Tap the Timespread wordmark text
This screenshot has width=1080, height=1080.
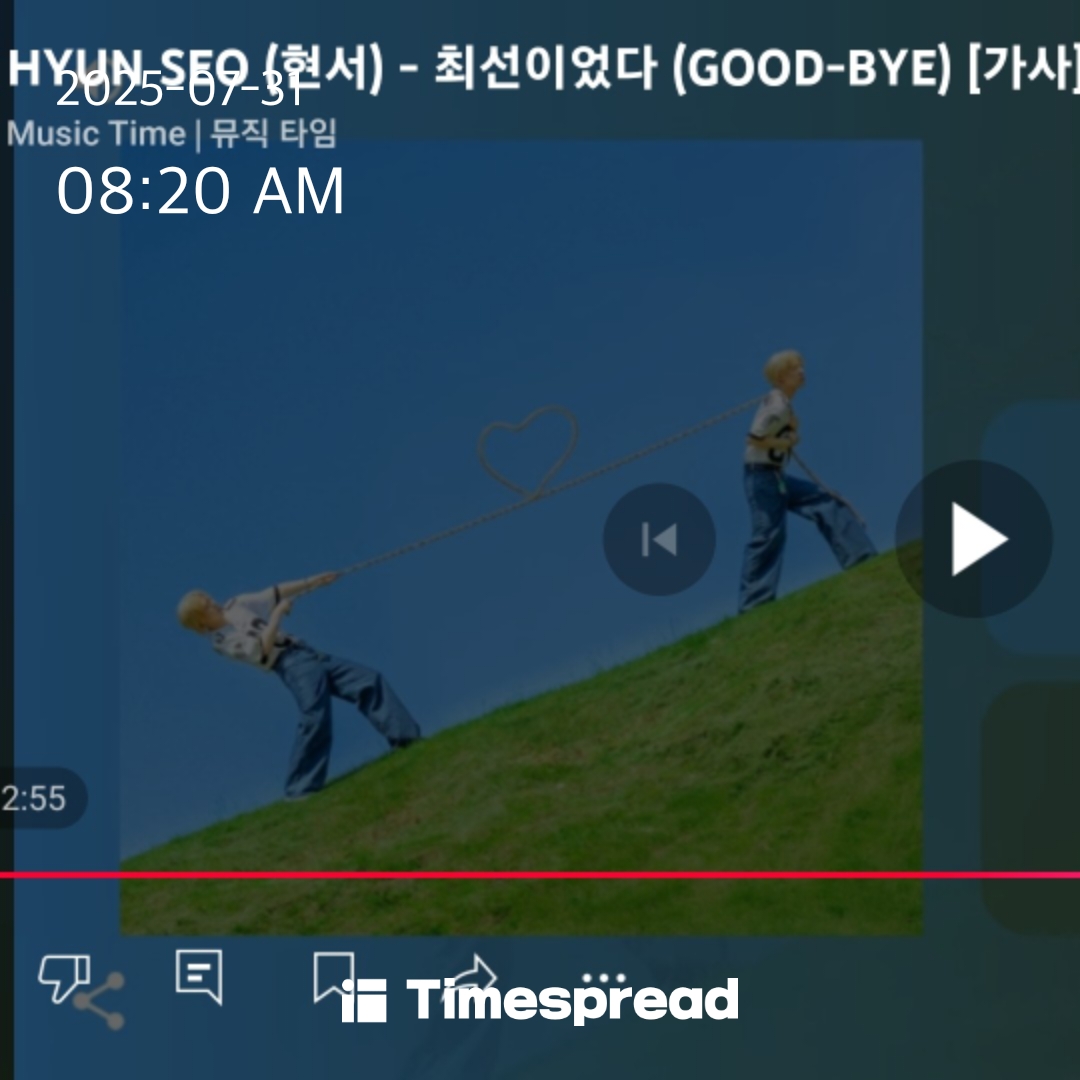click(572, 1000)
